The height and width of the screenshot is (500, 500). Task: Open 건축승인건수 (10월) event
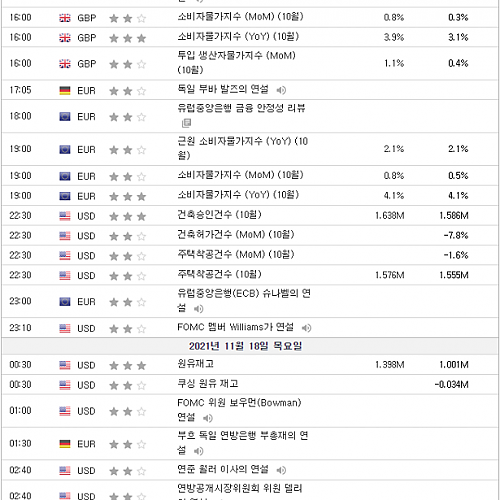tap(219, 215)
